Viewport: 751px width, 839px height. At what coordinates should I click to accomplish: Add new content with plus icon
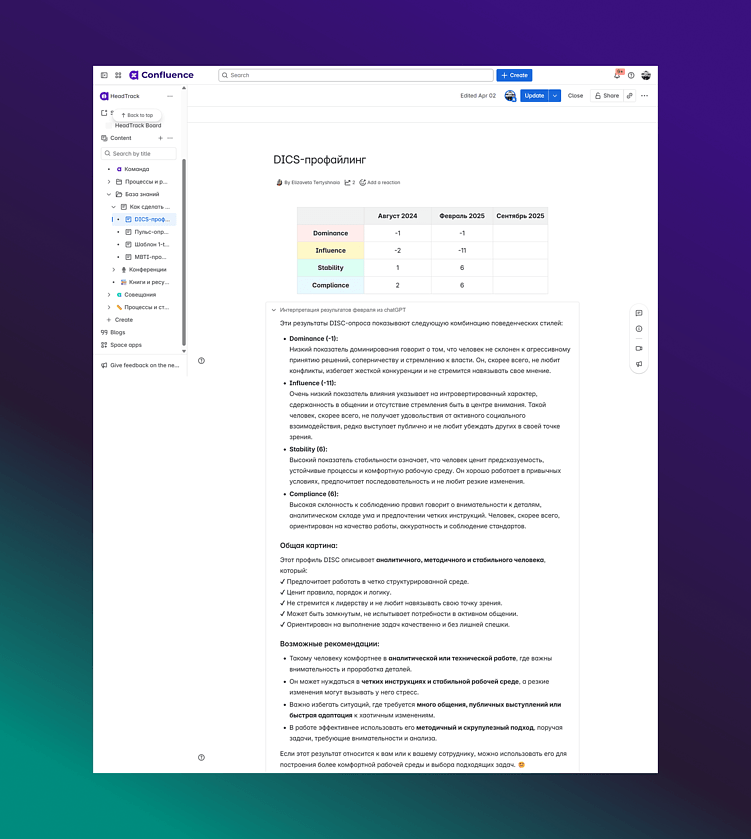160,138
